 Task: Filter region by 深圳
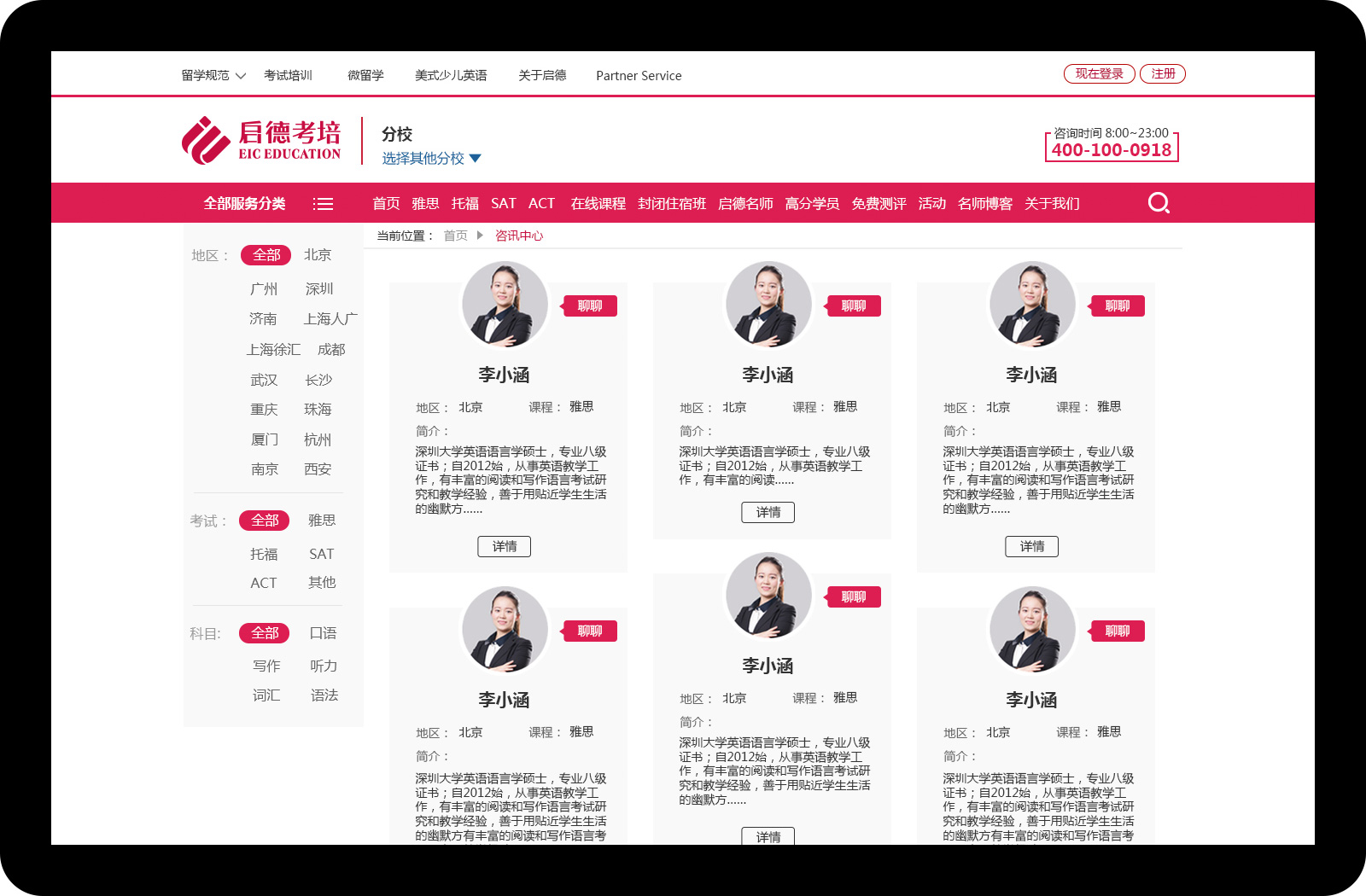(319, 289)
